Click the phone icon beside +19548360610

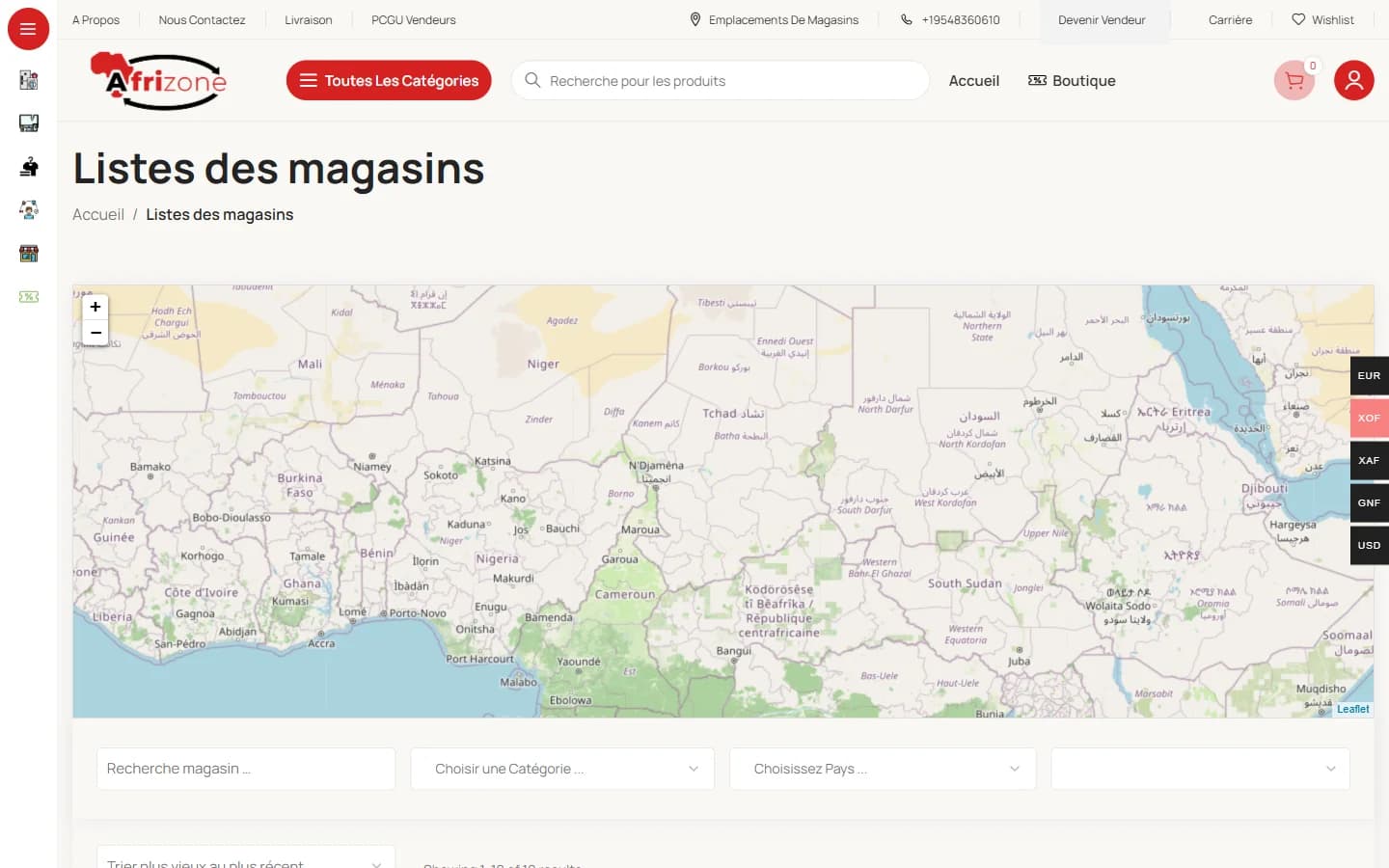907,19
